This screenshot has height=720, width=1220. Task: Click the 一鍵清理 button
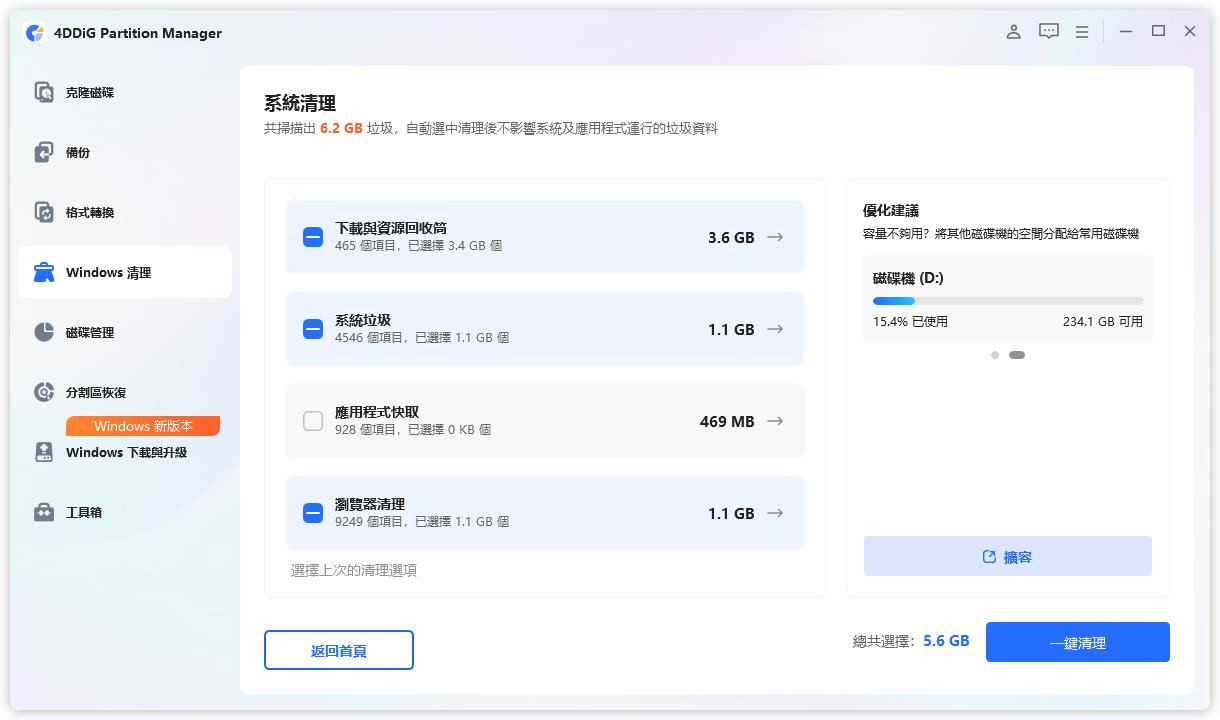tap(1078, 642)
